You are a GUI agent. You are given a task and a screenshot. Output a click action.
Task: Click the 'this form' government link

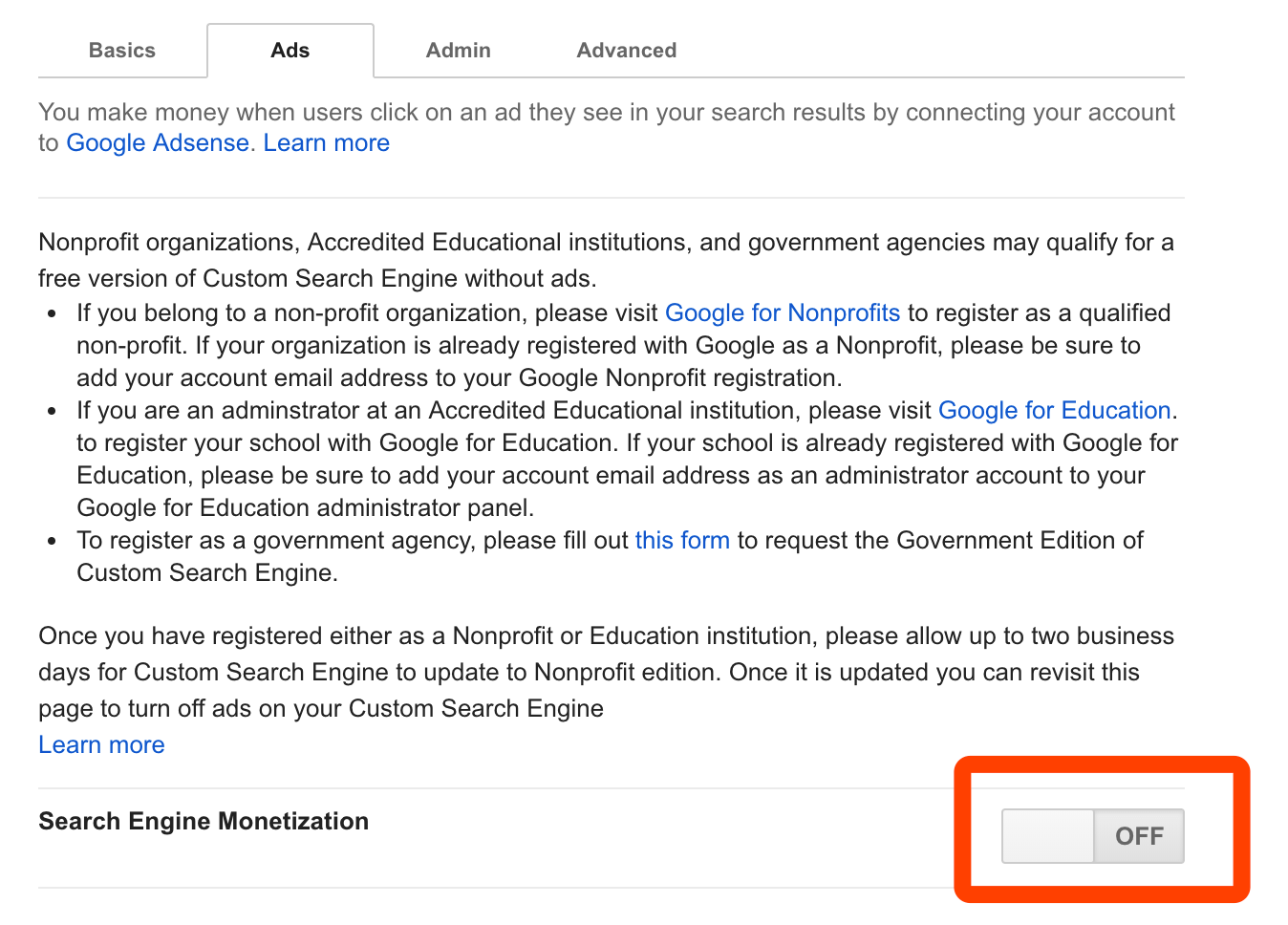tap(681, 541)
